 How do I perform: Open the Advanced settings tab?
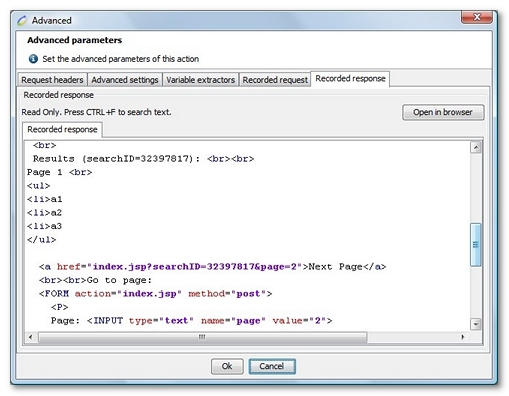(x=125, y=80)
